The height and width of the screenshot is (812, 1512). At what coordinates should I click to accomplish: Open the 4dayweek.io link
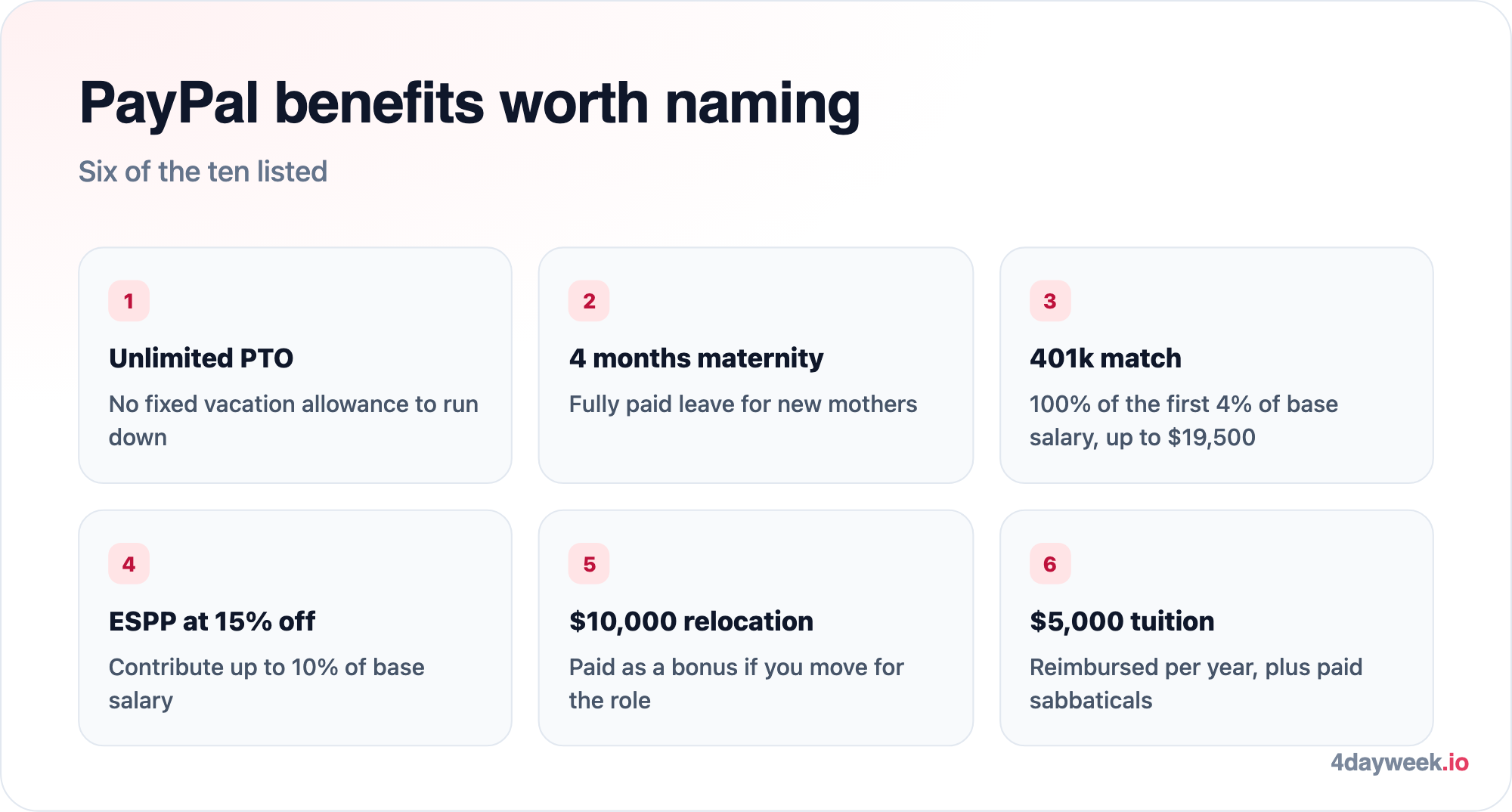point(1399,762)
